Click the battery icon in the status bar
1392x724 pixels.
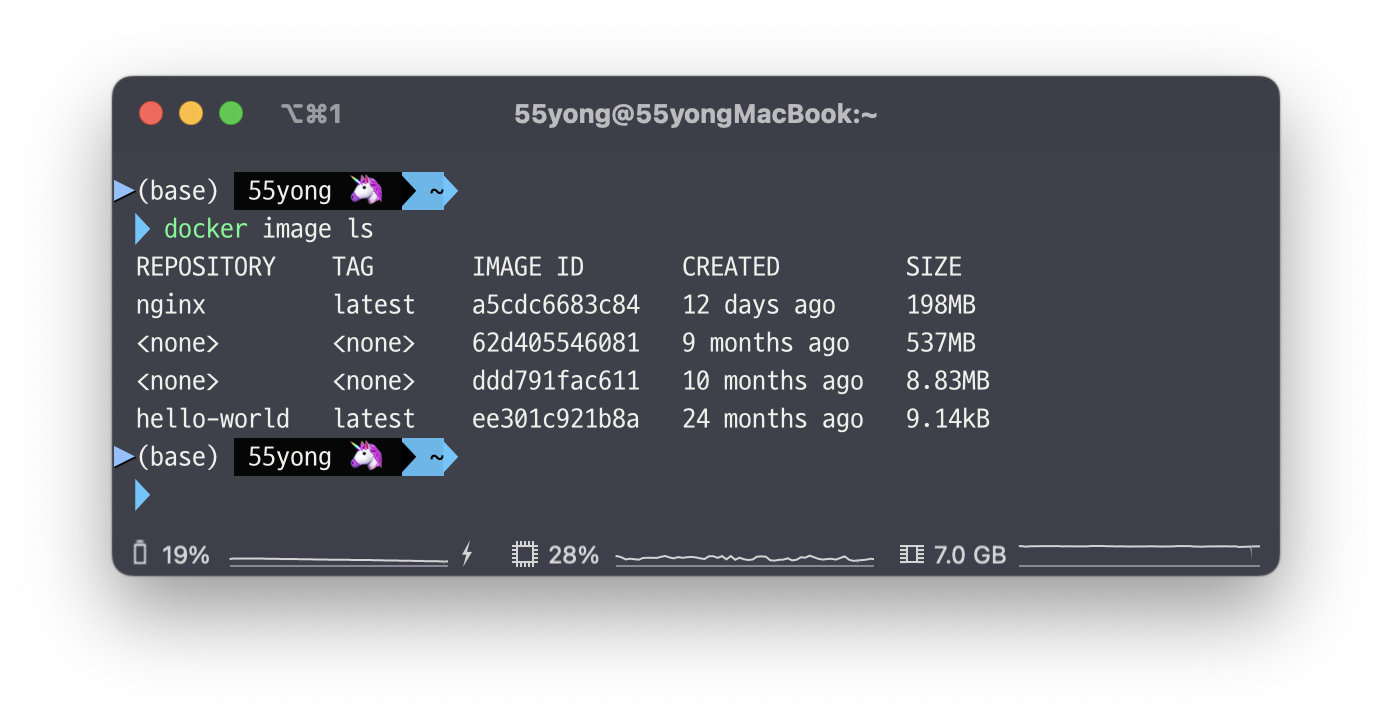(x=143, y=554)
